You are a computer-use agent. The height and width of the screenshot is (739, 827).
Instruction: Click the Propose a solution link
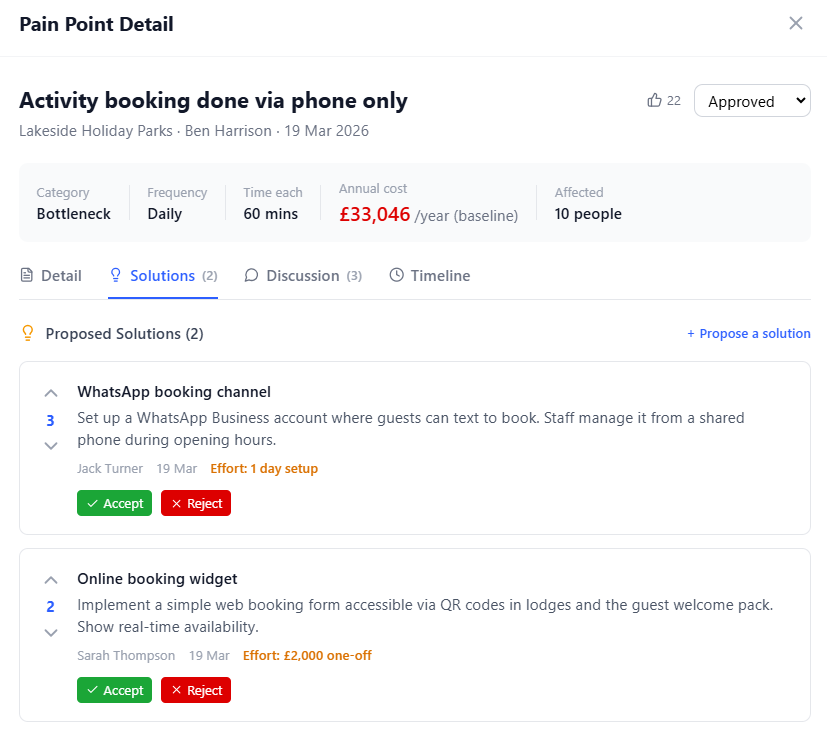[748, 334]
